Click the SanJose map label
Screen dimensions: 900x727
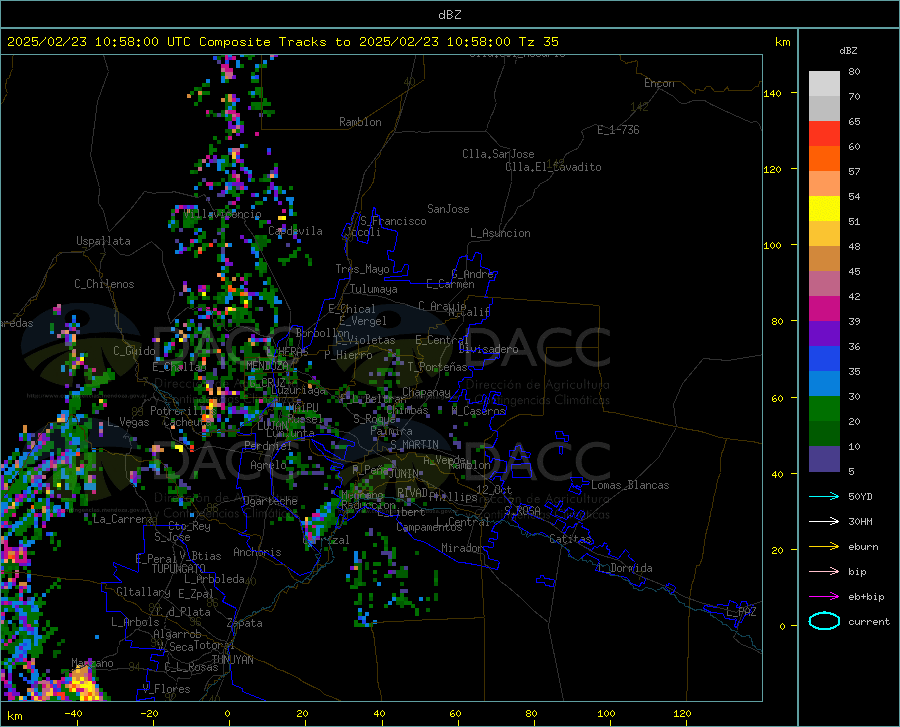click(448, 209)
